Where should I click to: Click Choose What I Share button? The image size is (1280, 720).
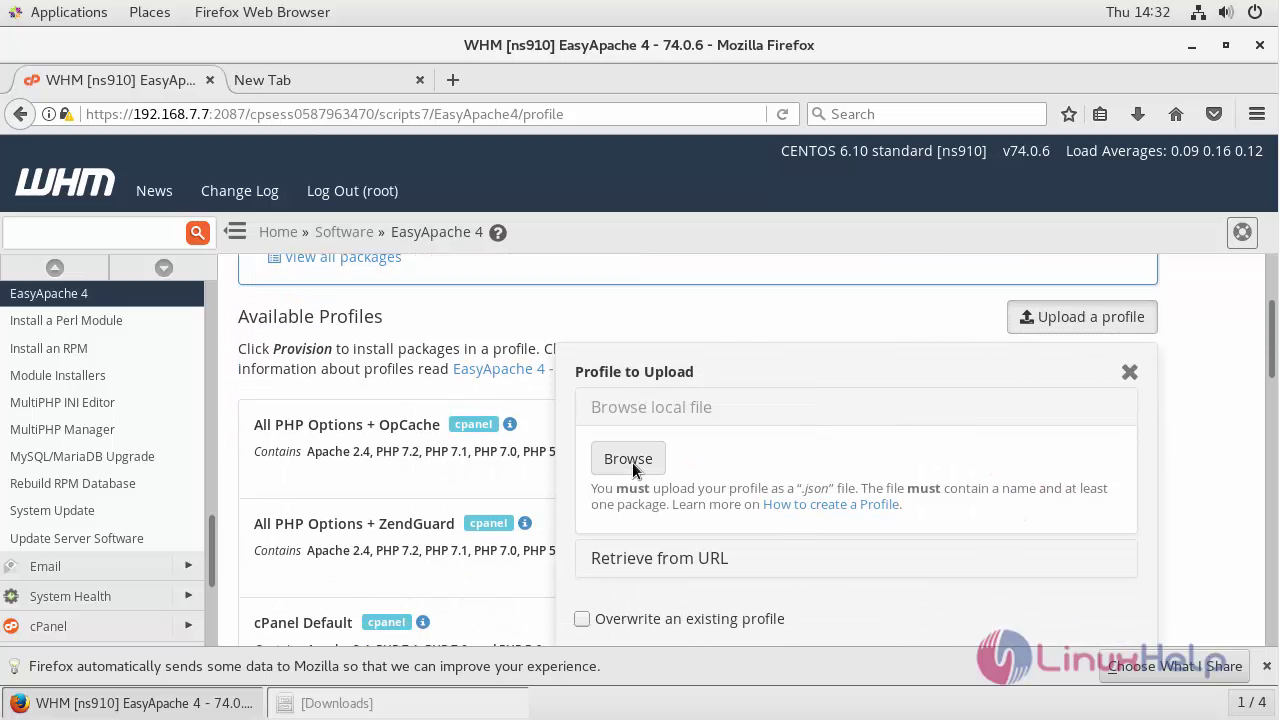point(1174,666)
